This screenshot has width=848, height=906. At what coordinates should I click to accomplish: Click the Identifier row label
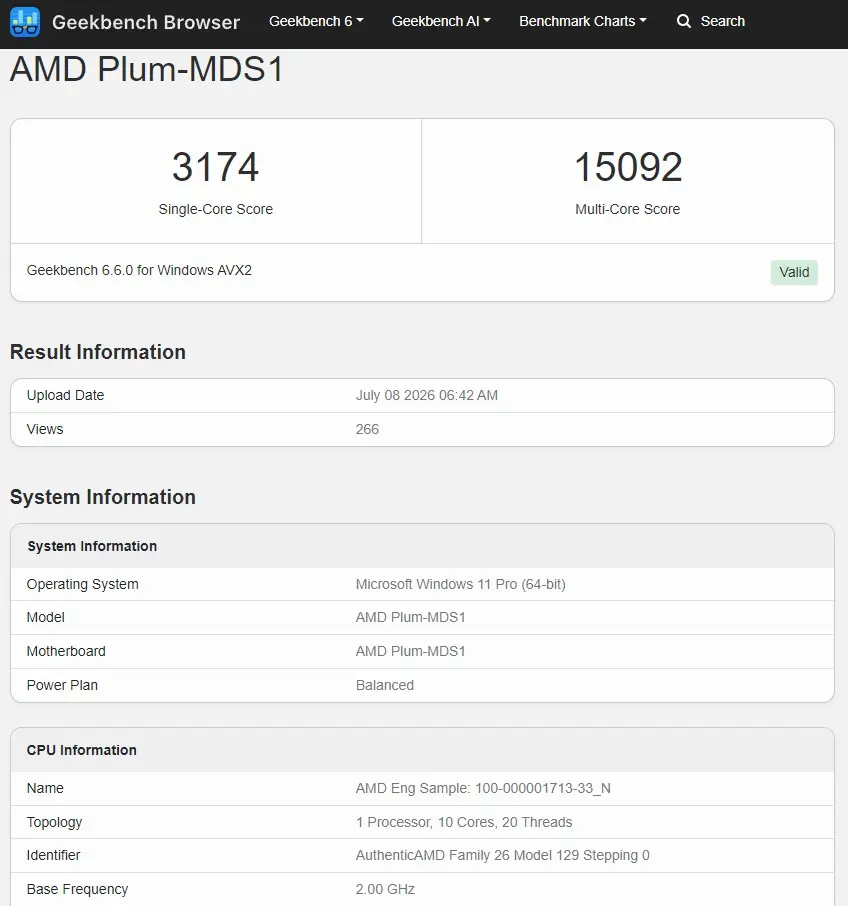click(x=53, y=855)
